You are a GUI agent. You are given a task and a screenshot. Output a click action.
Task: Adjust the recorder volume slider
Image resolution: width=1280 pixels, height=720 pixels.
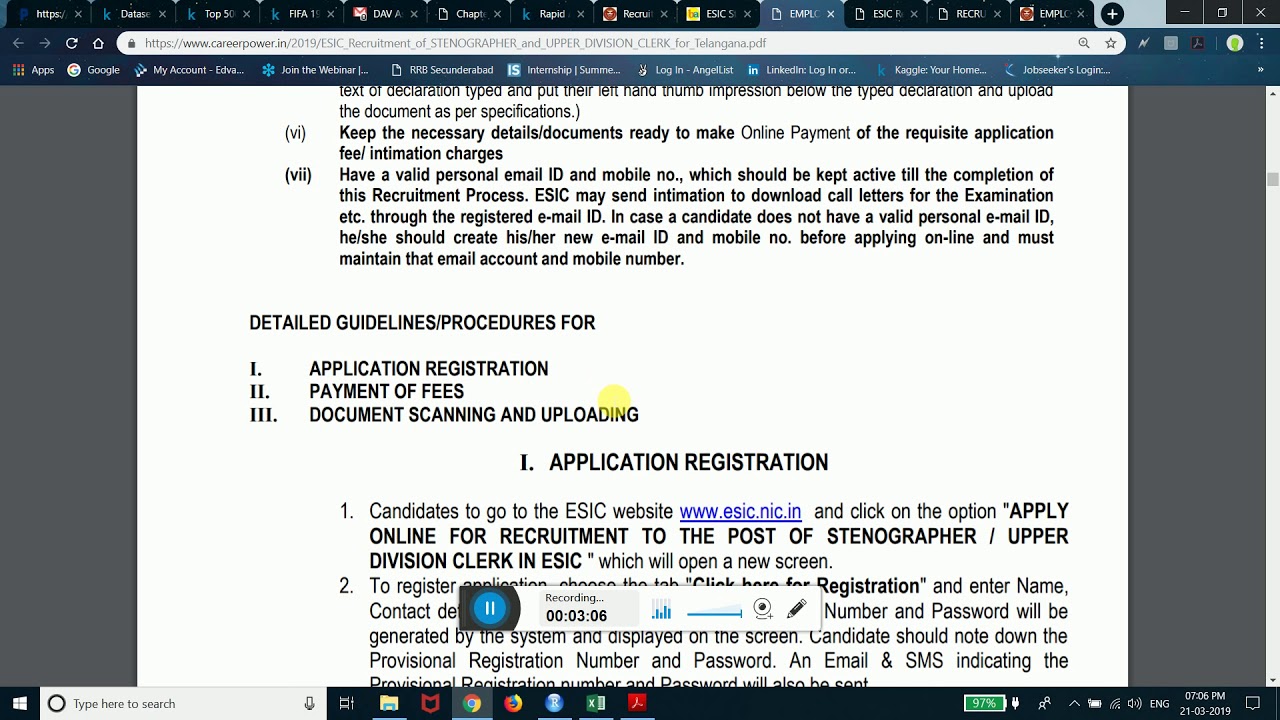[714, 612]
